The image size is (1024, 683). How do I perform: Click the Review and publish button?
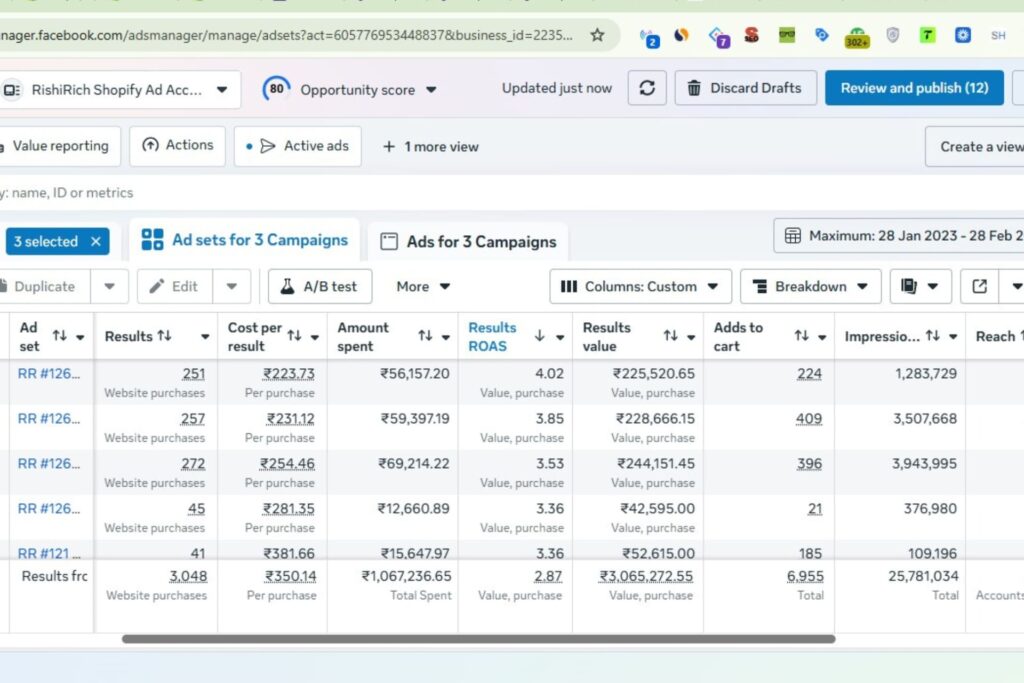(x=913, y=88)
